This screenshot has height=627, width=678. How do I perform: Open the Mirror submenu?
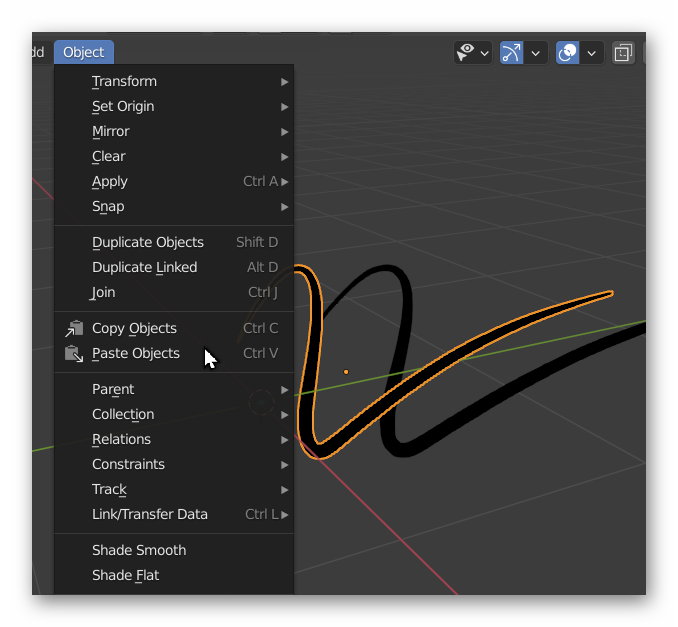point(174,131)
